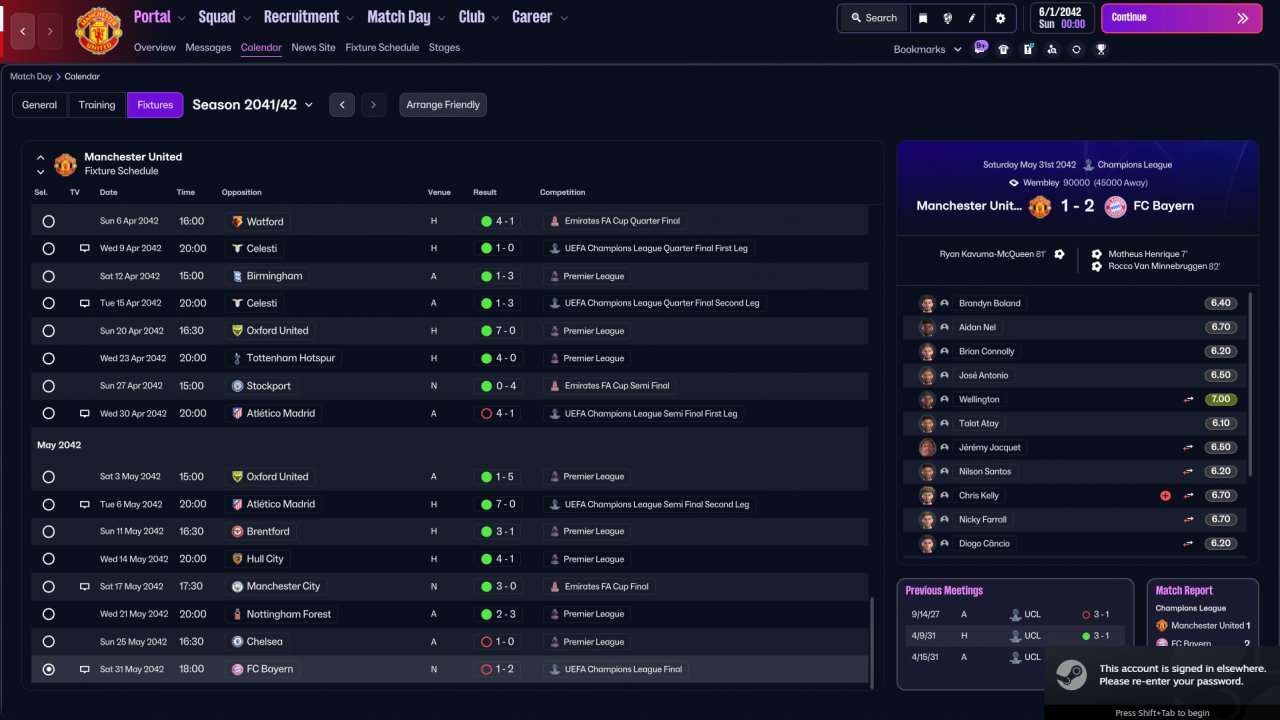Click the trophy icon in bookmarks row

tap(1101, 49)
